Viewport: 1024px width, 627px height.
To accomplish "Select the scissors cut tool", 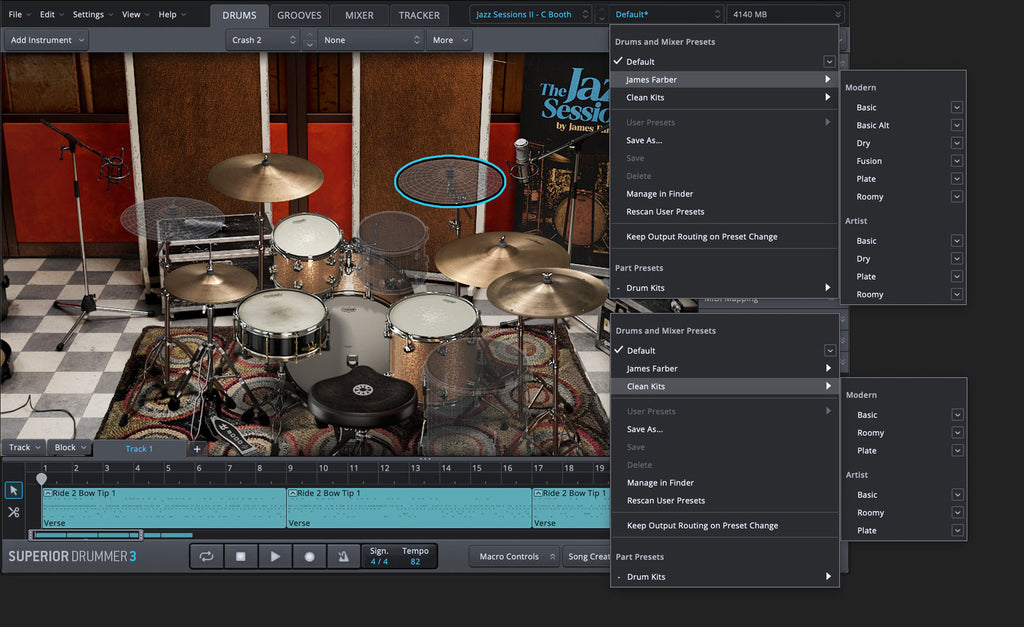I will coord(14,512).
